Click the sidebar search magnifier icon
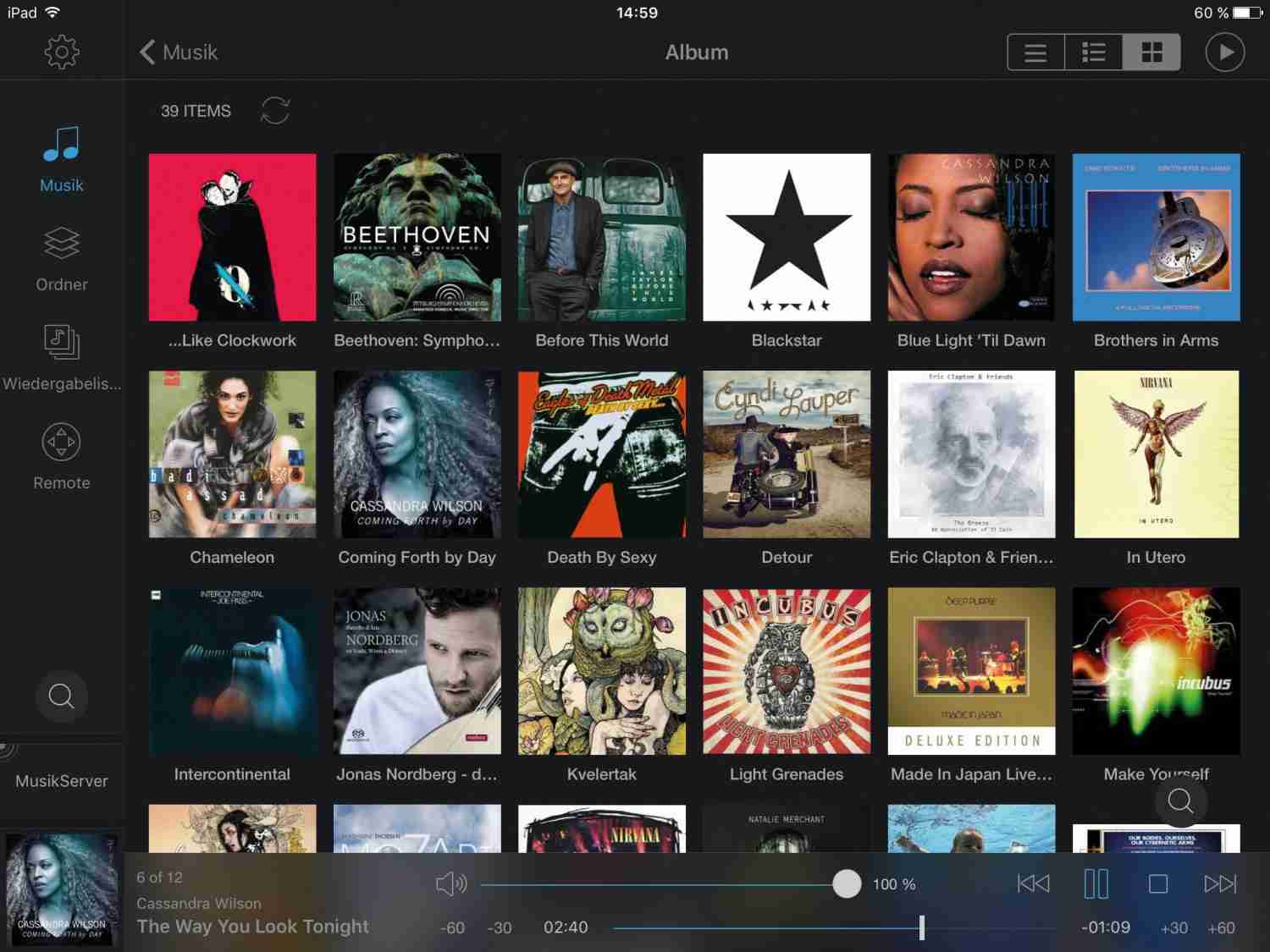1270x952 pixels. (x=61, y=696)
